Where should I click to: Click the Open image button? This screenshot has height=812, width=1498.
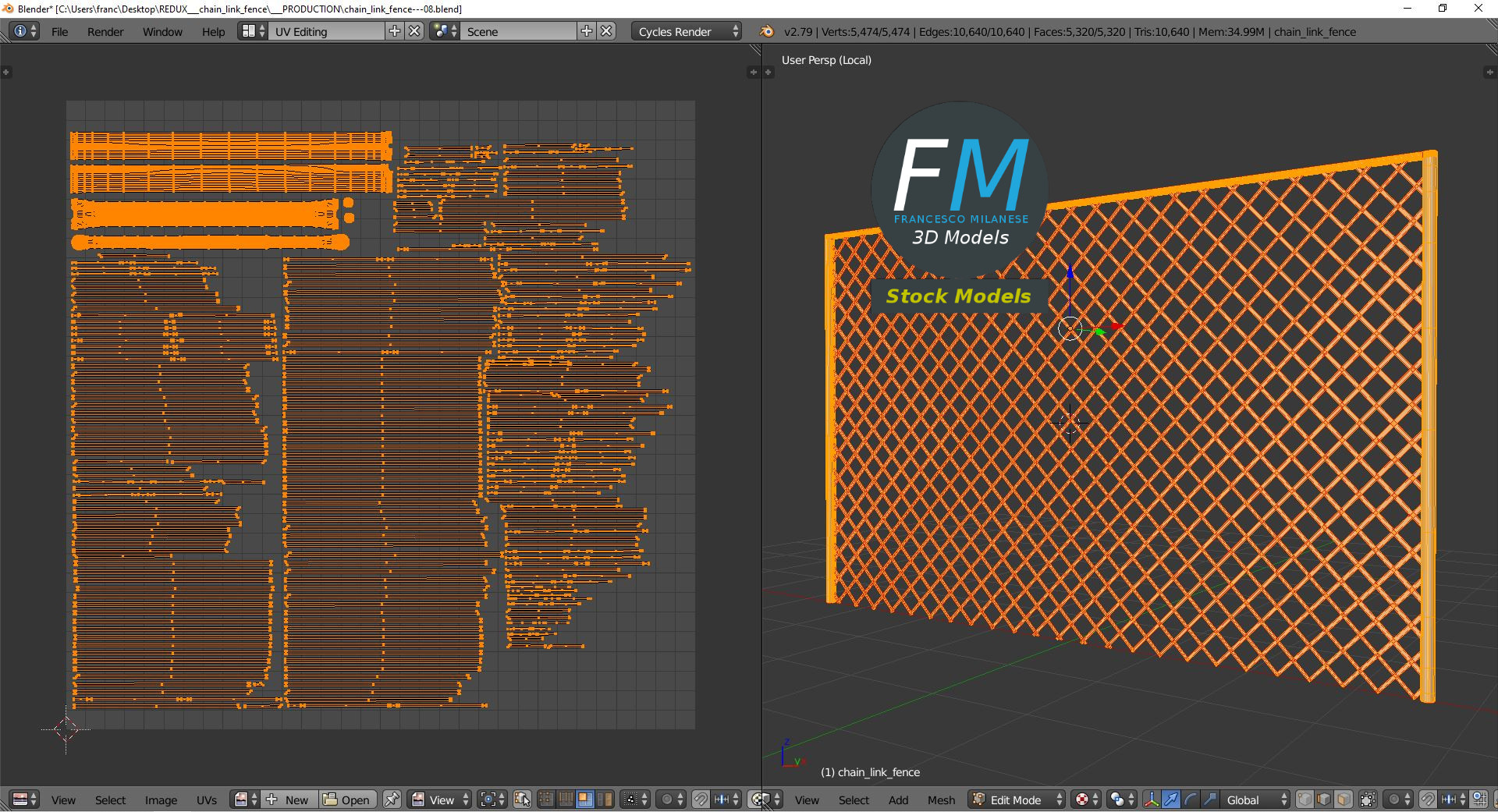coord(347,800)
